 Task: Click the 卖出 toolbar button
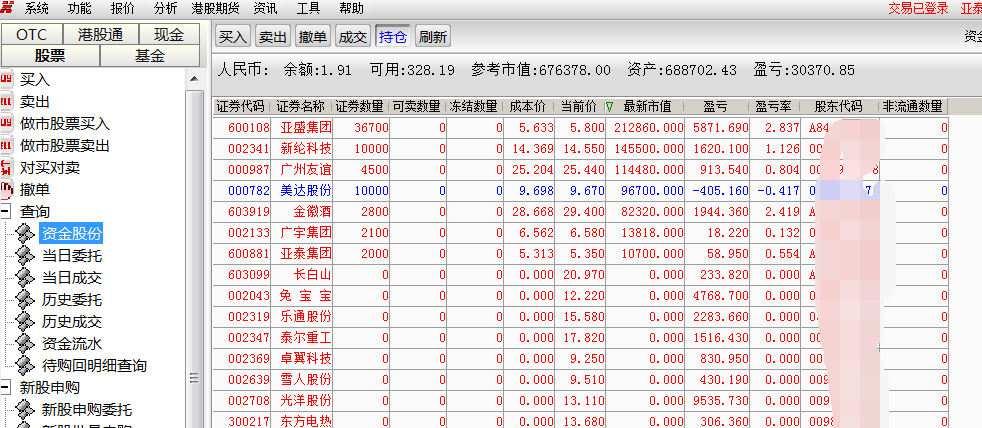(x=273, y=36)
